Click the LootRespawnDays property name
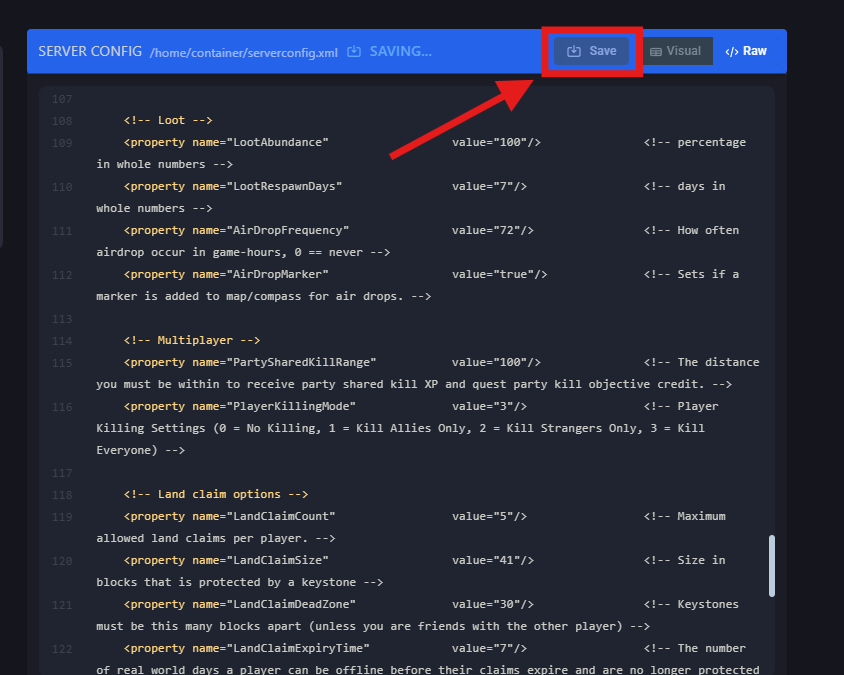The width and height of the screenshot is (844, 675). 285,186
